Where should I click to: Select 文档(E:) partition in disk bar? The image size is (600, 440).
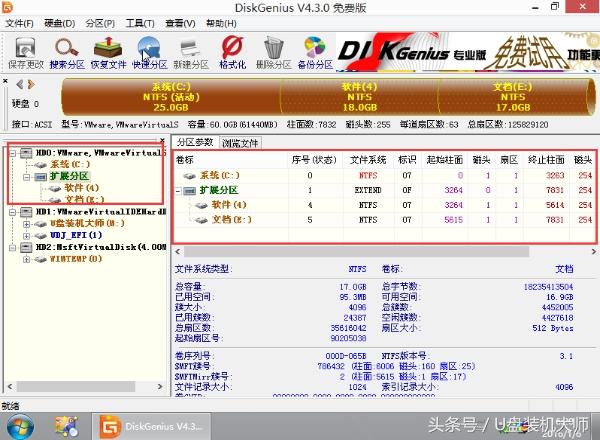[513, 97]
